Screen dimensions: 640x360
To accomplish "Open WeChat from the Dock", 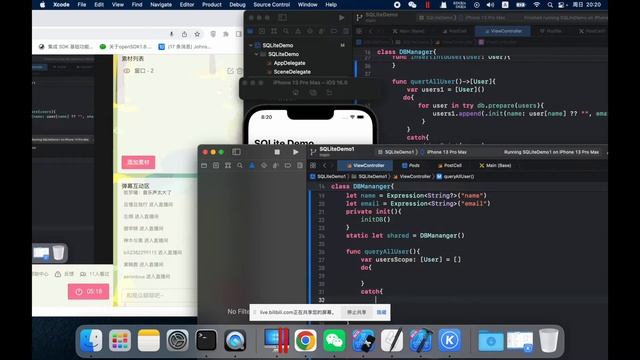I will 334,340.
